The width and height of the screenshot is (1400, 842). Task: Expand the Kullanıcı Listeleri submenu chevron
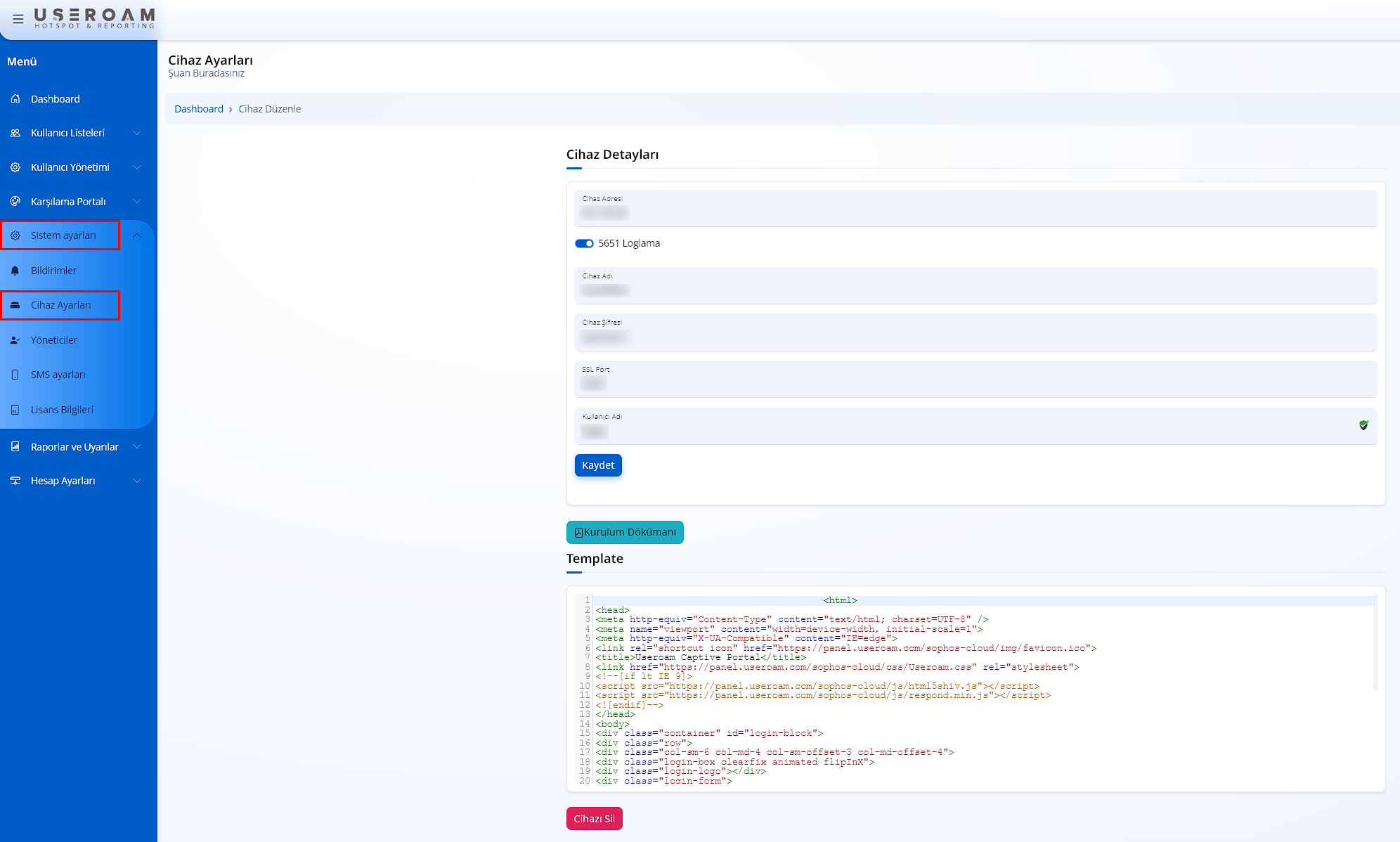pos(137,133)
